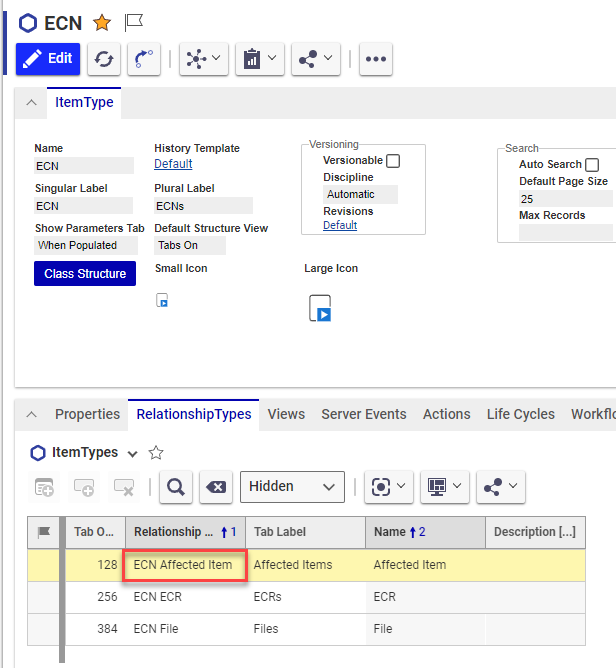The width and height of the screenshot is (616, 668).
Task: Click the Default link under History Template
Action: pos(173,164)
